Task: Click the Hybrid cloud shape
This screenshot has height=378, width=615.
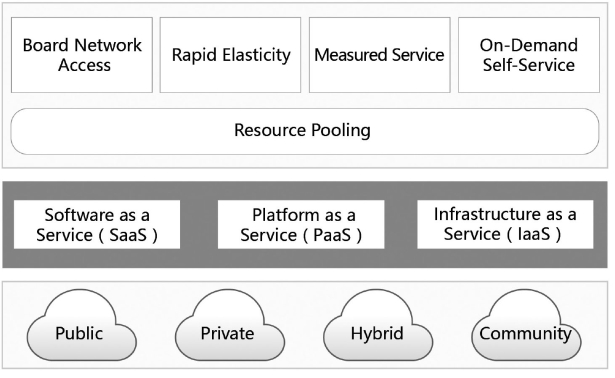Action: click(378, 325)
